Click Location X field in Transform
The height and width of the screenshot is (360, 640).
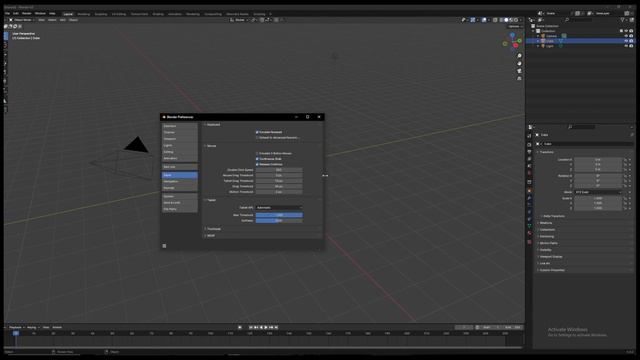tap(598, 160)
